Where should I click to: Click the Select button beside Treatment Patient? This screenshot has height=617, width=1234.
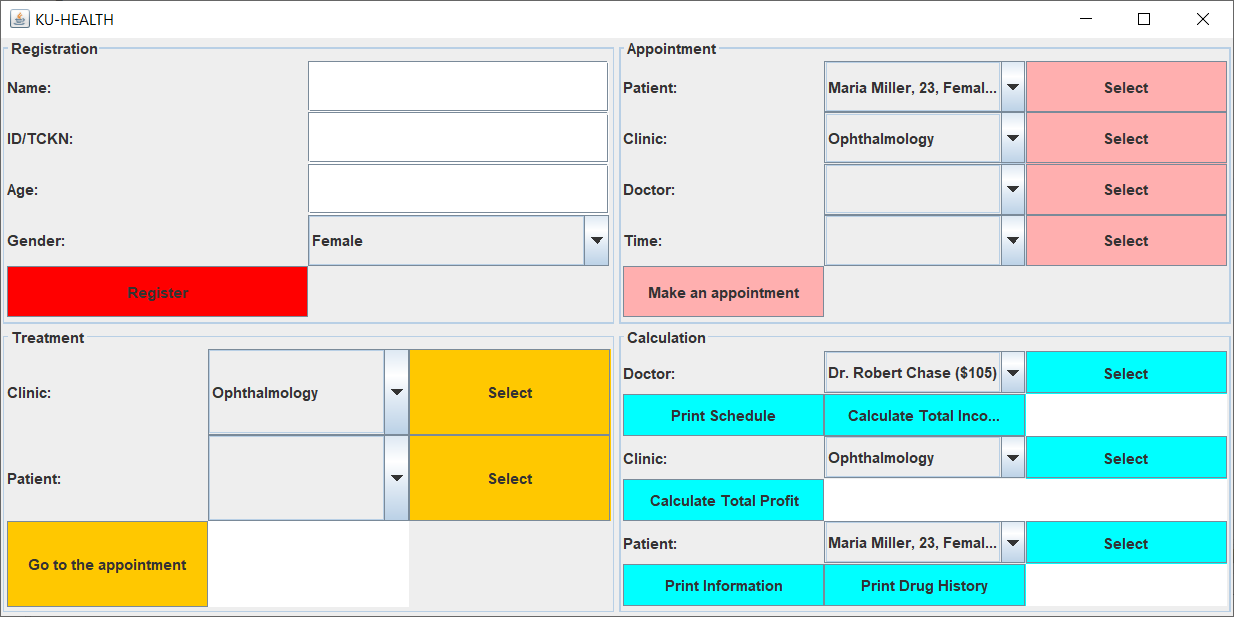[x=509, y=478]
